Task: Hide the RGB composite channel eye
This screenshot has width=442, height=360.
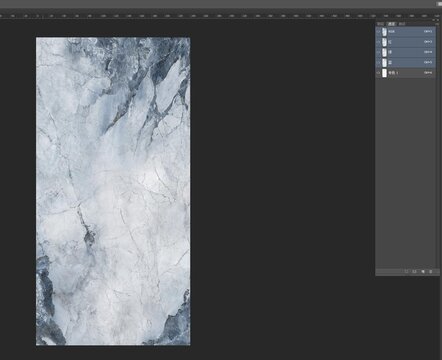Action: [x=378, y=32]
